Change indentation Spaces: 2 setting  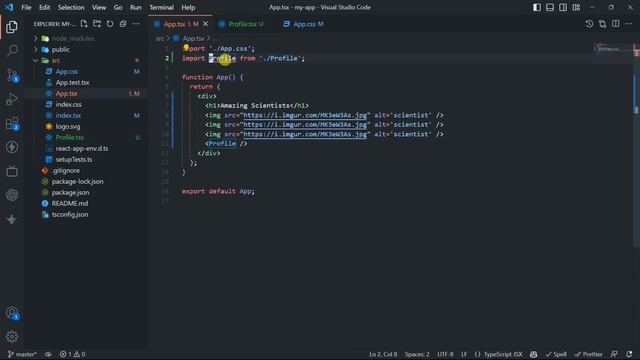pyautogui.click(x=417, y=354)
